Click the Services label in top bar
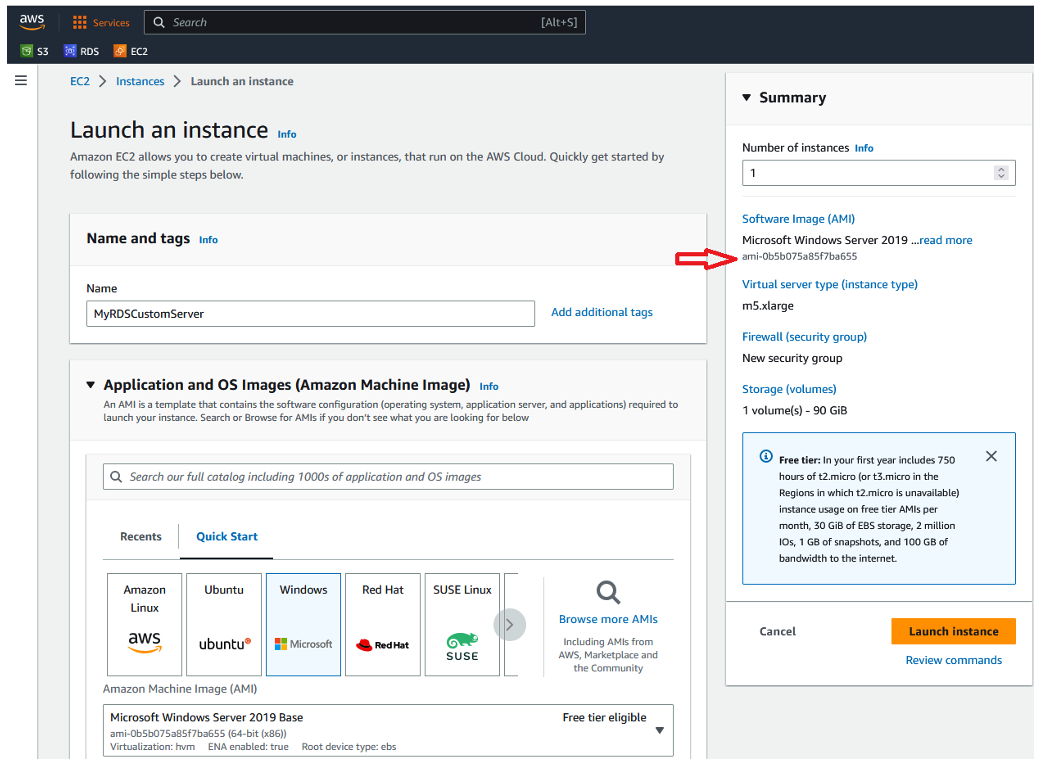 click(x=111, y=23)
